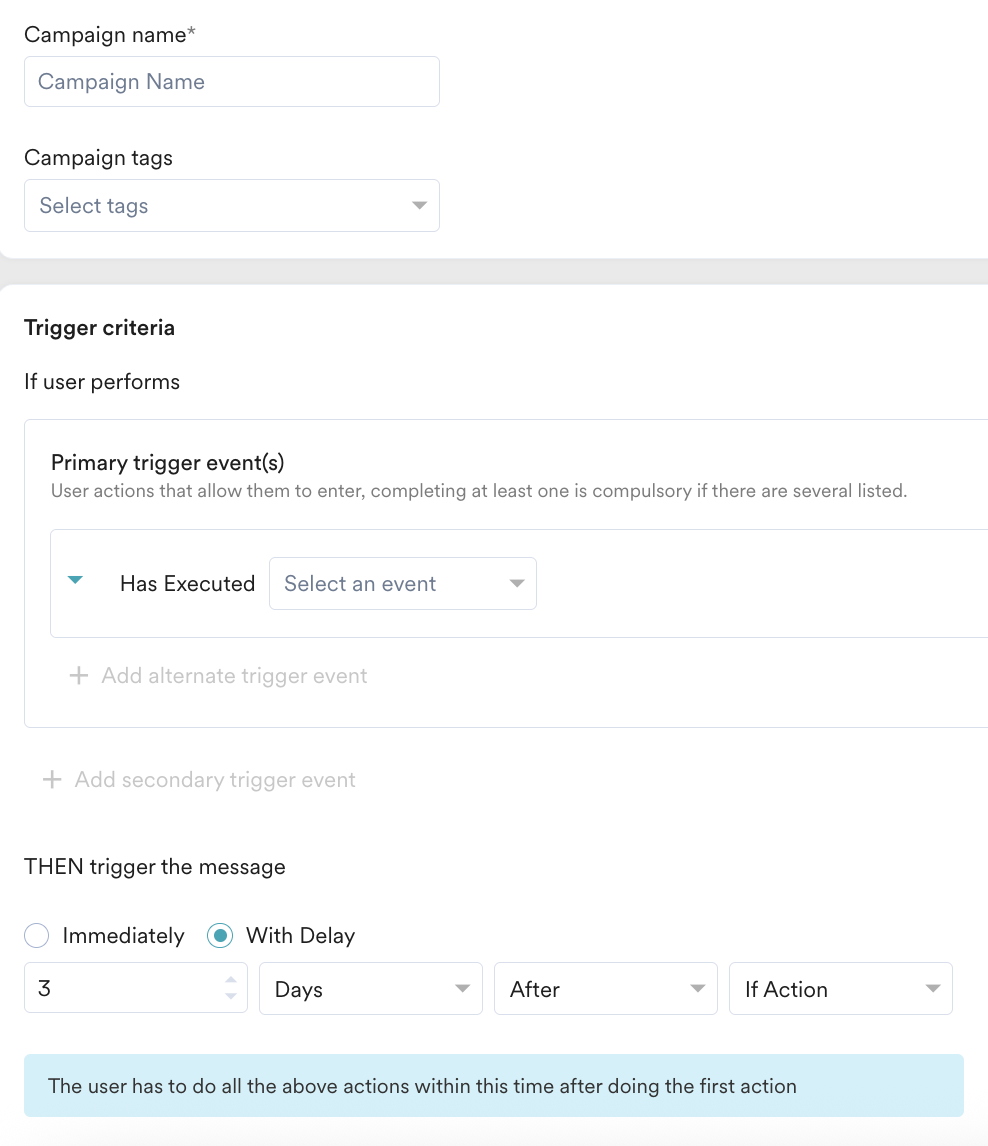Screen dimensions: 988x1146
Task: Collapse the Has Executed teal arrow
Action: [75, 580]
